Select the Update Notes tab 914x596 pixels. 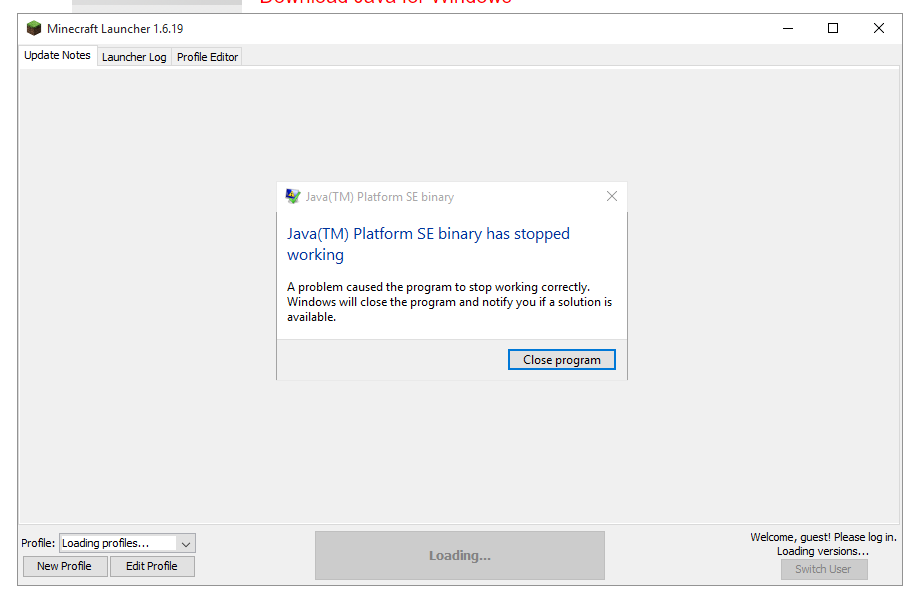57,55
